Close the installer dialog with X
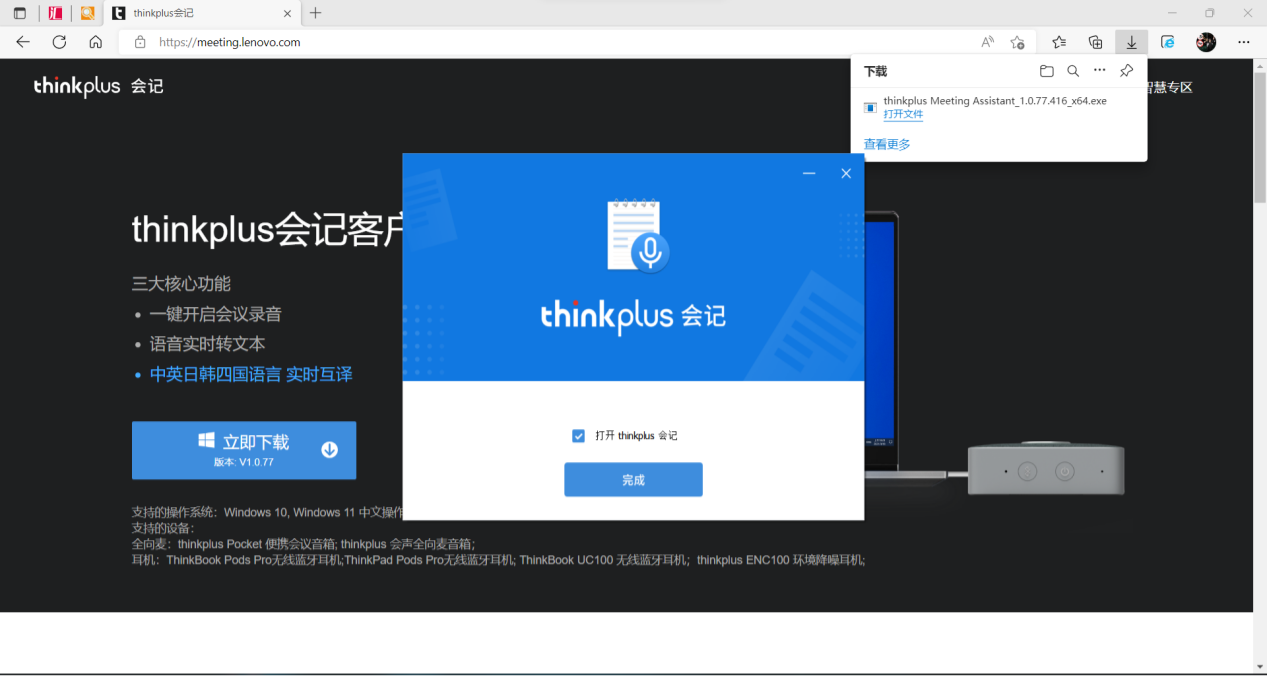Viewport: 1271px width, 678px height. pyautogui.click(x=846, y=174)
